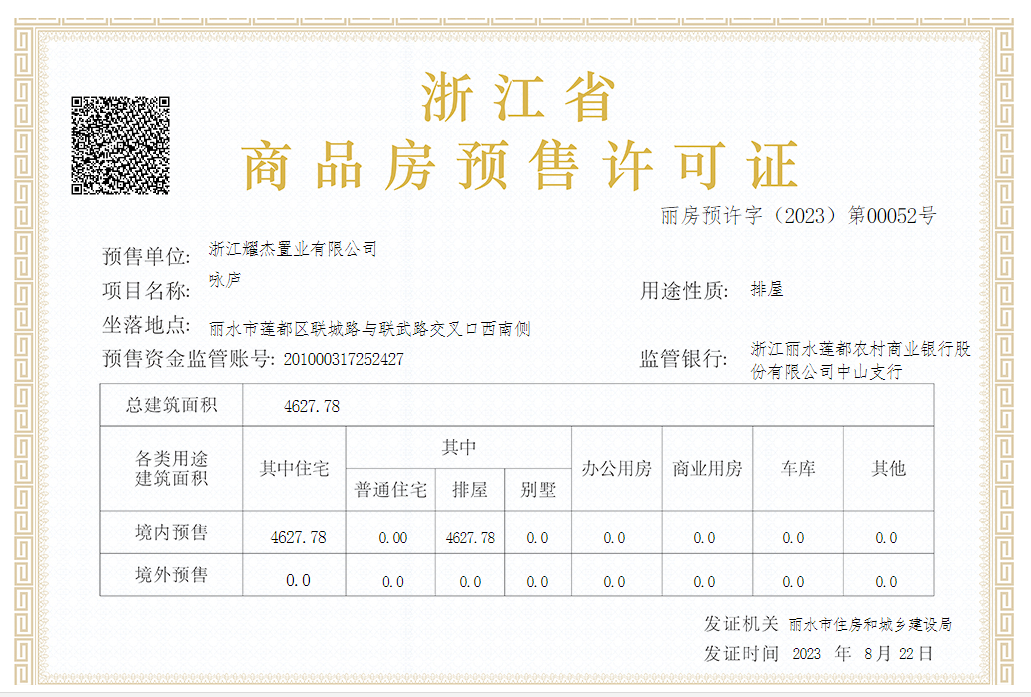
Task: Click the 办公用房 column header
Action: tap(616, 468)
